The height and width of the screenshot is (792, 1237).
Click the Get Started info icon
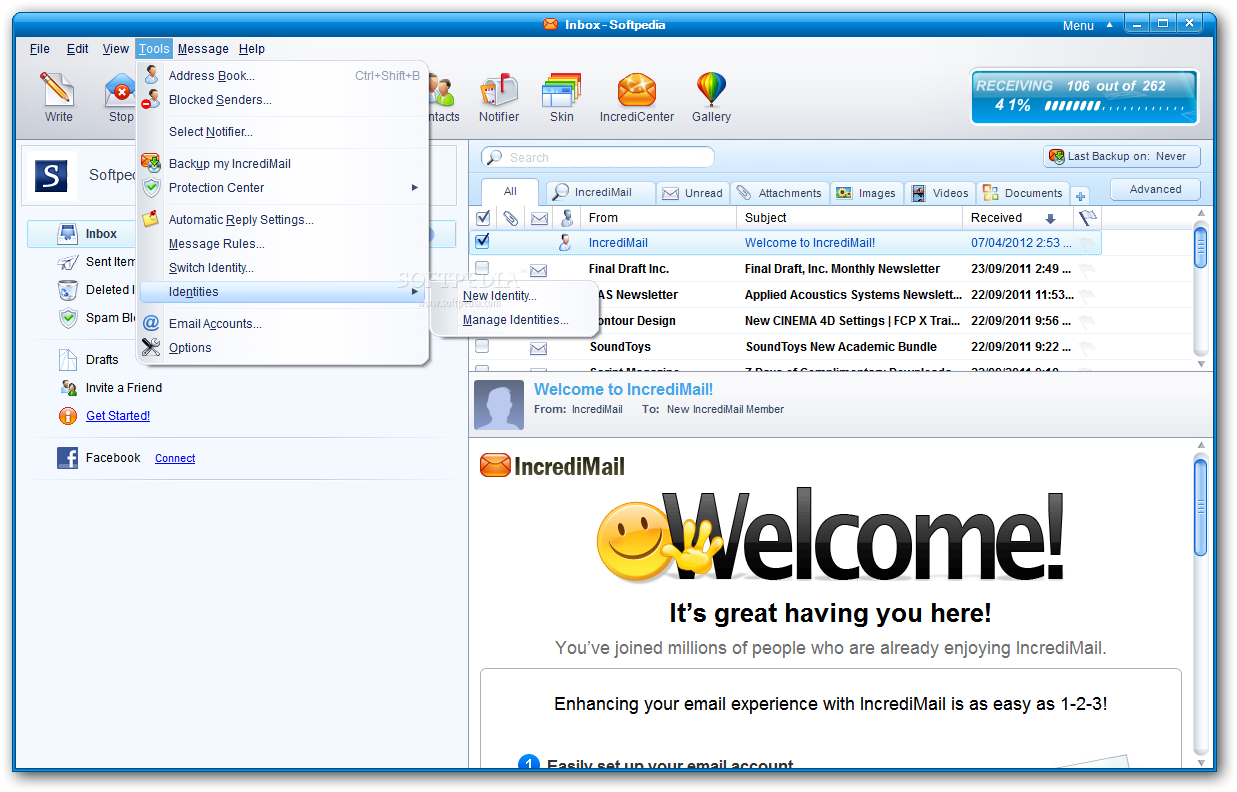point(68,416)
